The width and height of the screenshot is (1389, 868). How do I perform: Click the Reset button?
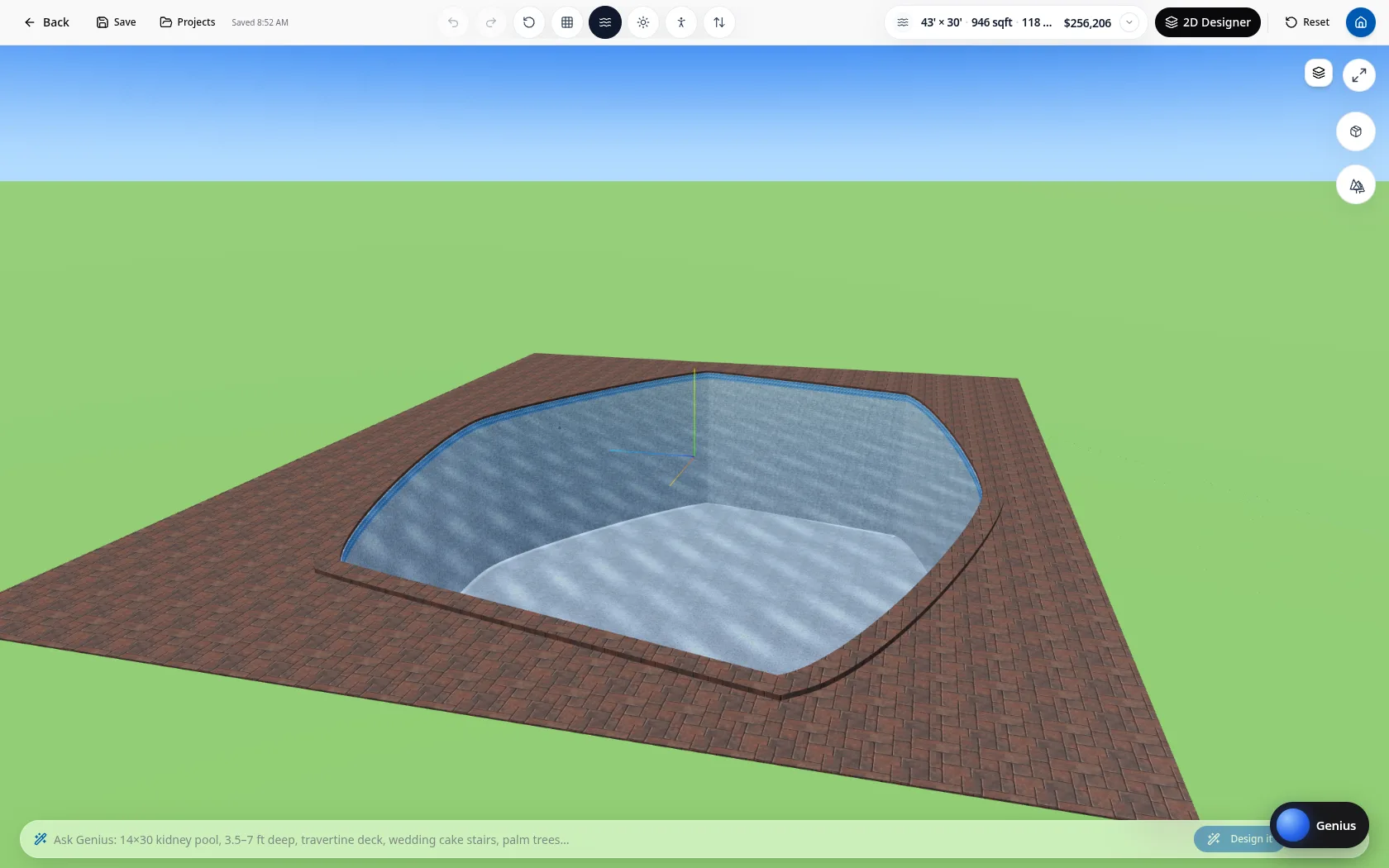[x=1307, y=22]
